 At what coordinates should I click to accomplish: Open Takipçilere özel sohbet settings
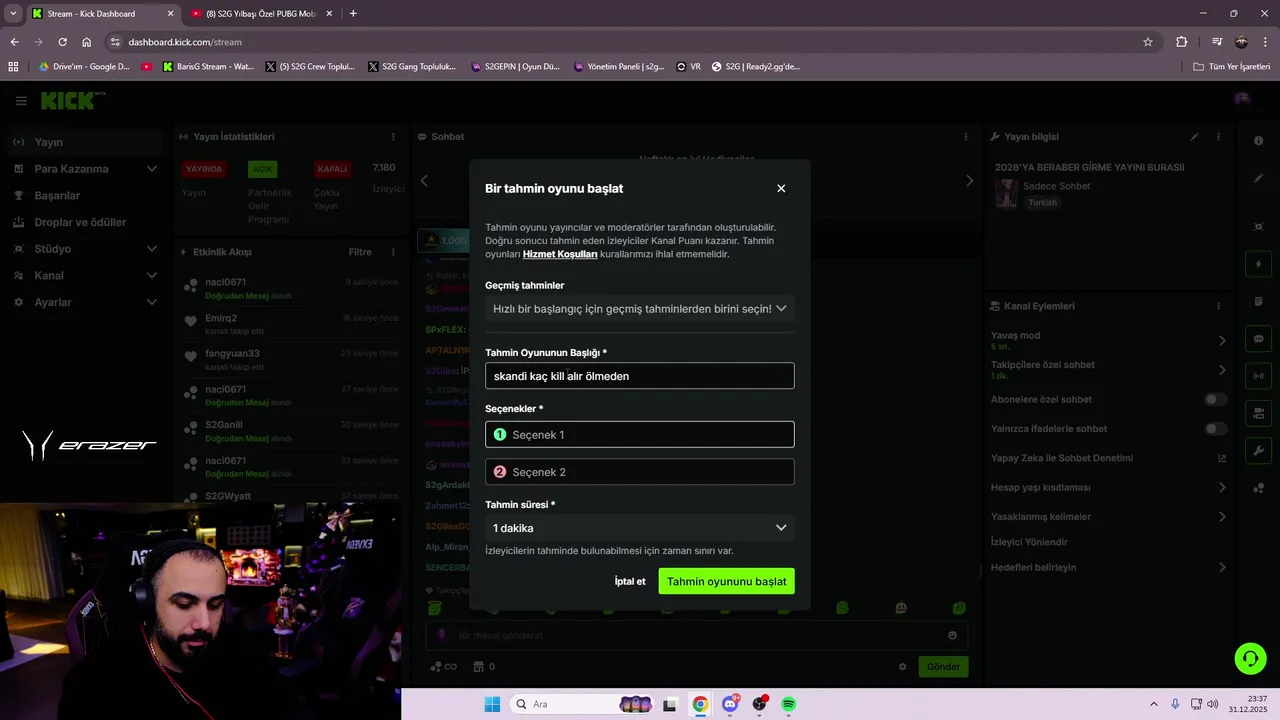[1108, 369]
